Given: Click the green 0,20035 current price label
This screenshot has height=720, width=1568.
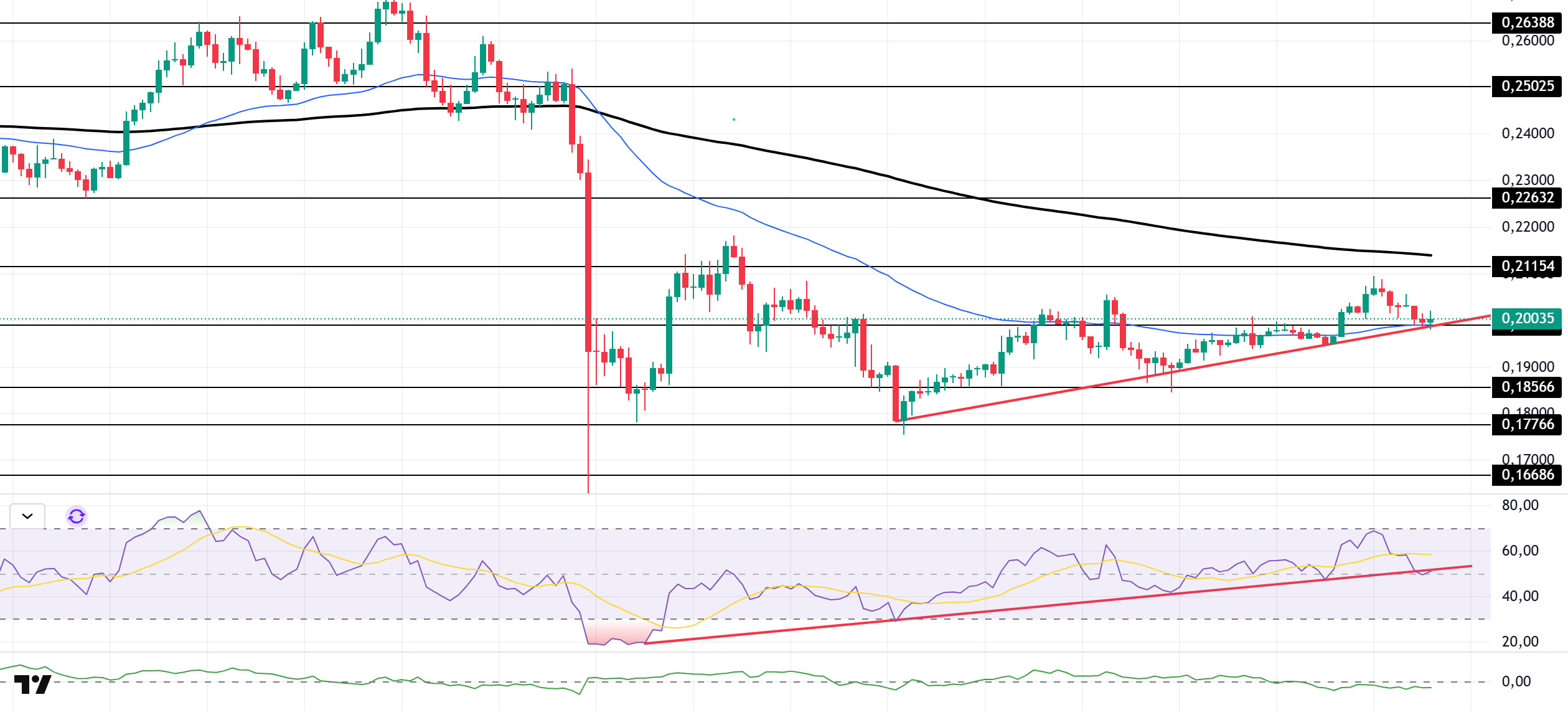Looking at the screenshot, I should 1527,318.
